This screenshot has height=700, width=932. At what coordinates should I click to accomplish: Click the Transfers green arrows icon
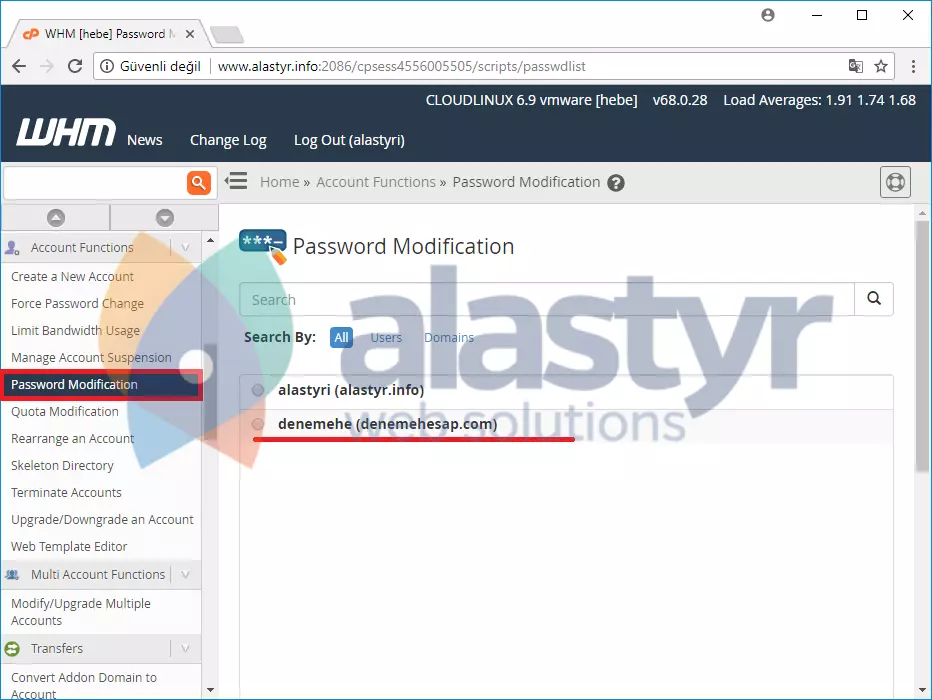[x=12, y=648]
